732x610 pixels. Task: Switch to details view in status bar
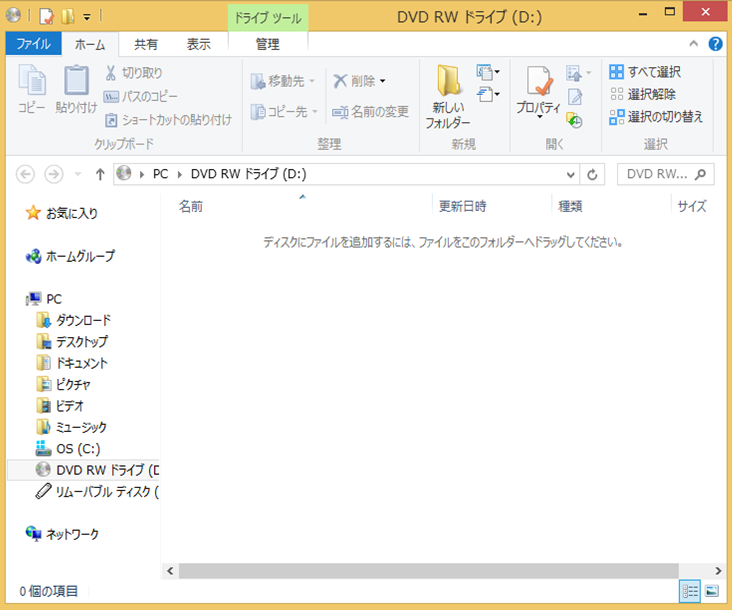point(690,591)
